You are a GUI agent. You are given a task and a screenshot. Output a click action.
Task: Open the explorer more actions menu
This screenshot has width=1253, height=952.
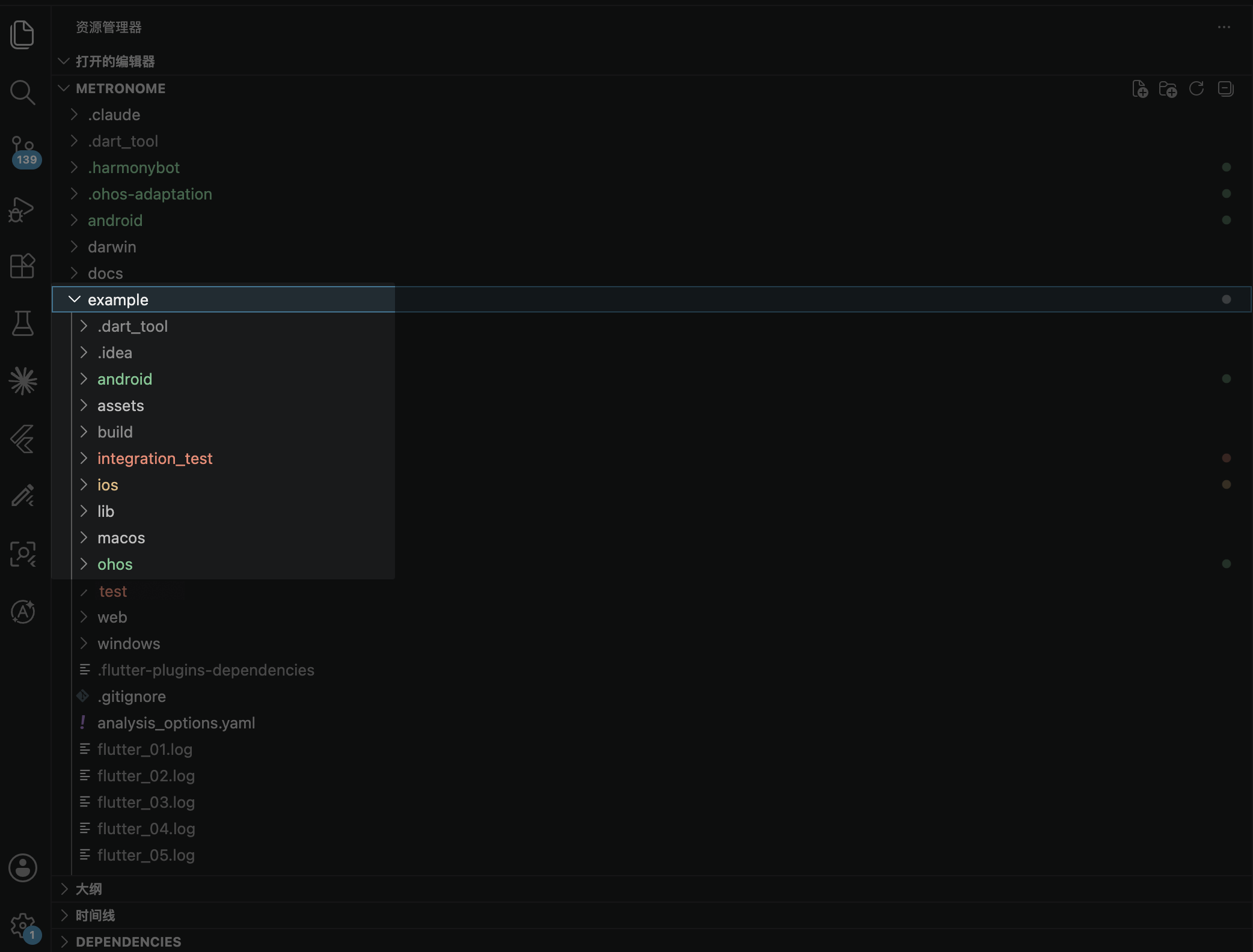(1224, 27)
